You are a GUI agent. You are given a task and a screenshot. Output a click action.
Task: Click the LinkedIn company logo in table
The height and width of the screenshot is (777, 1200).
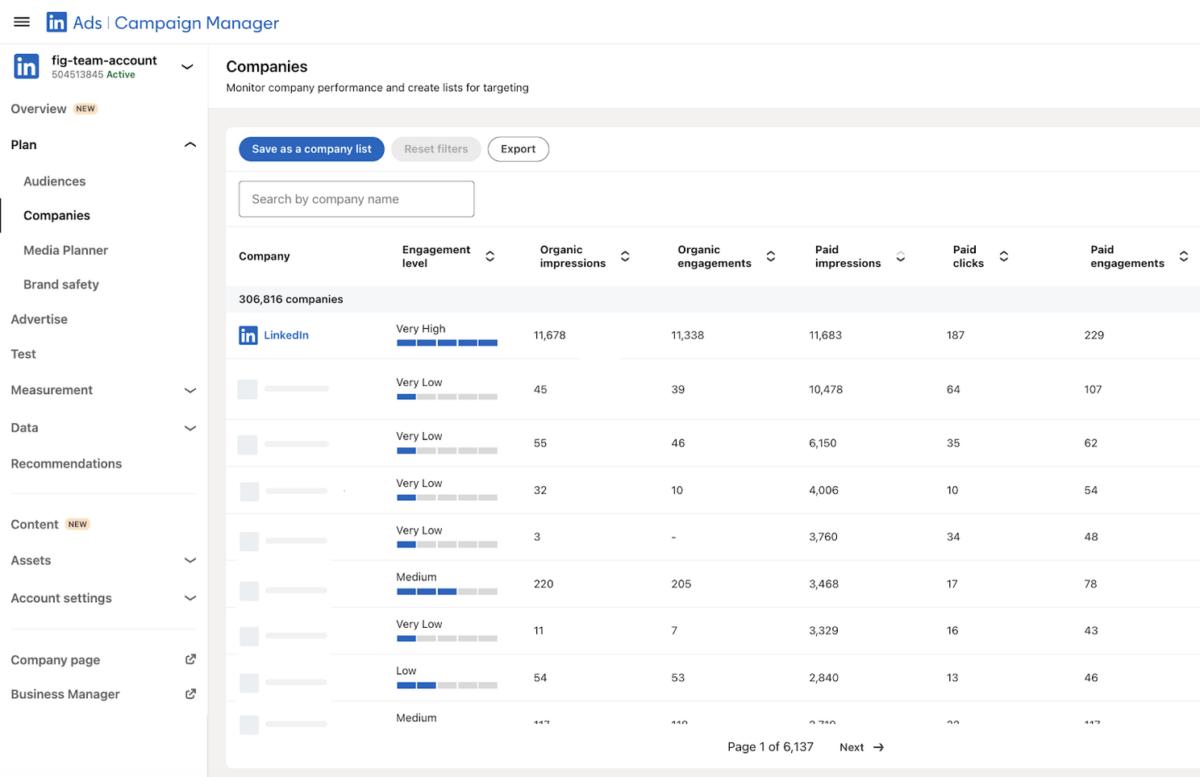point(248,336)
